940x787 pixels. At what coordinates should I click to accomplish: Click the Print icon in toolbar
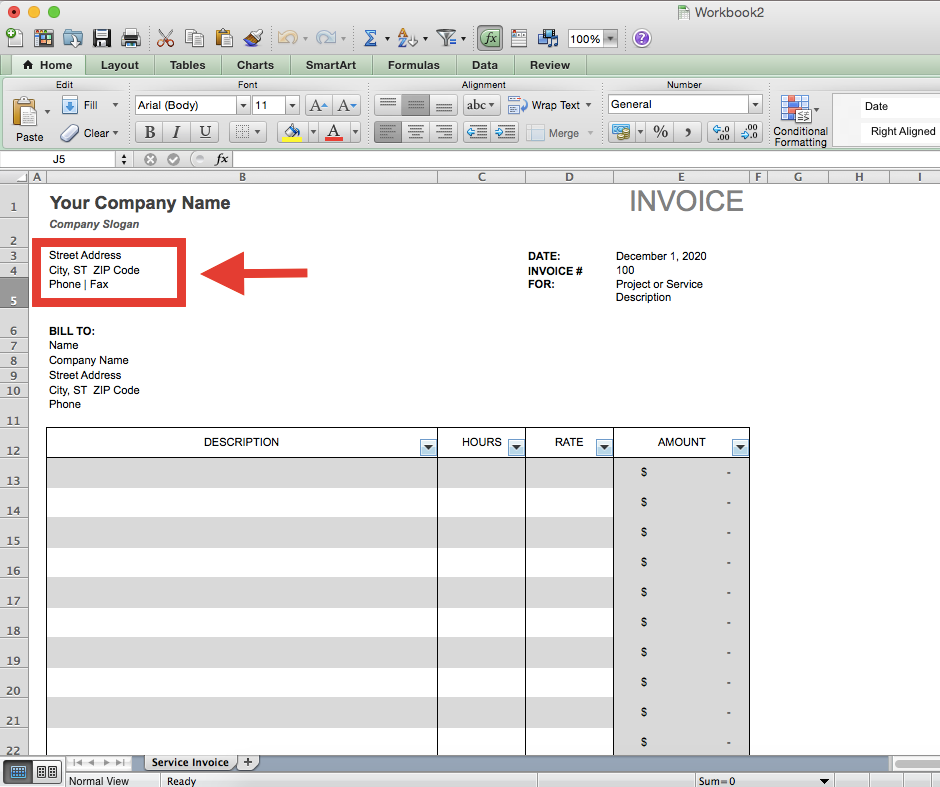pyautogui.click(x=131, y=38)
